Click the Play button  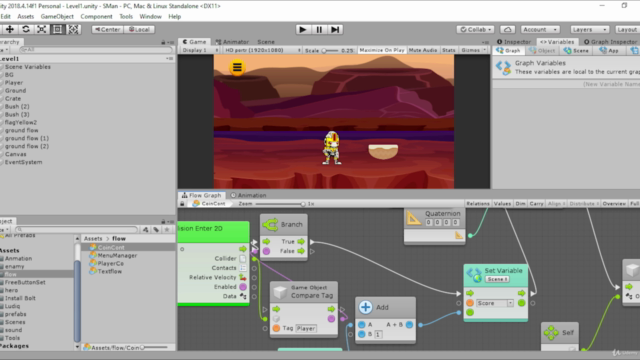[x=302, y=29]
